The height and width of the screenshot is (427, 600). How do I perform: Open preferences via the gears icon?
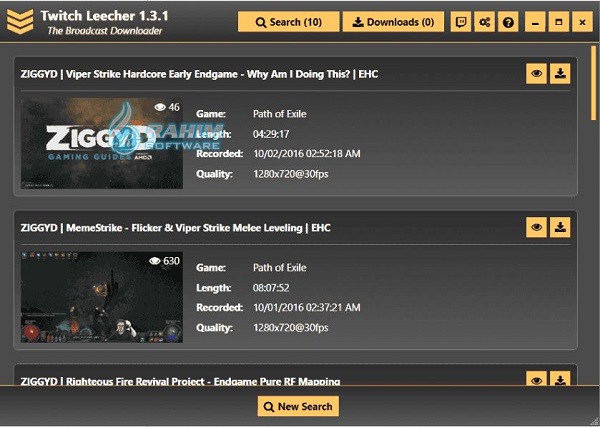click(x=484, y=22)
